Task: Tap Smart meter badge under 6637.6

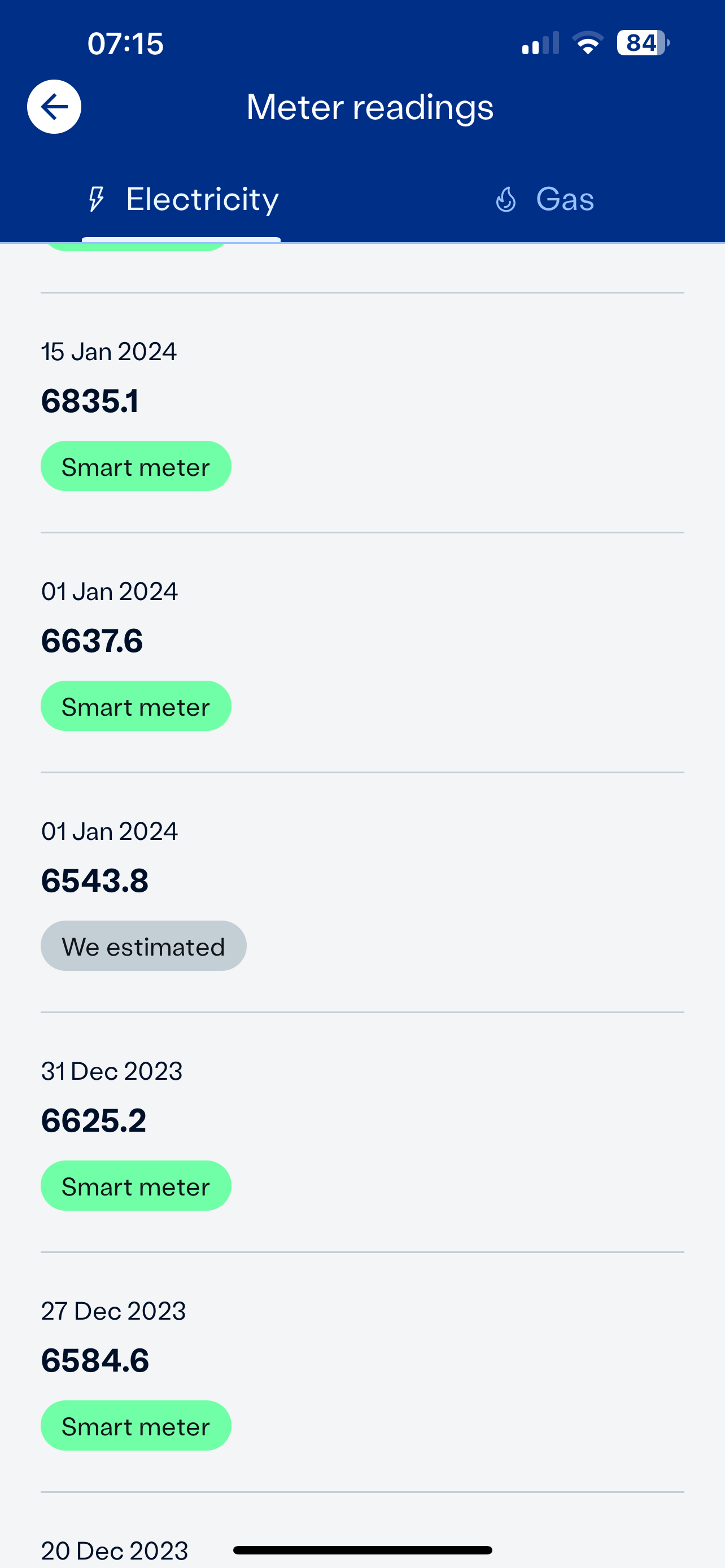Action: coord(136,706)
